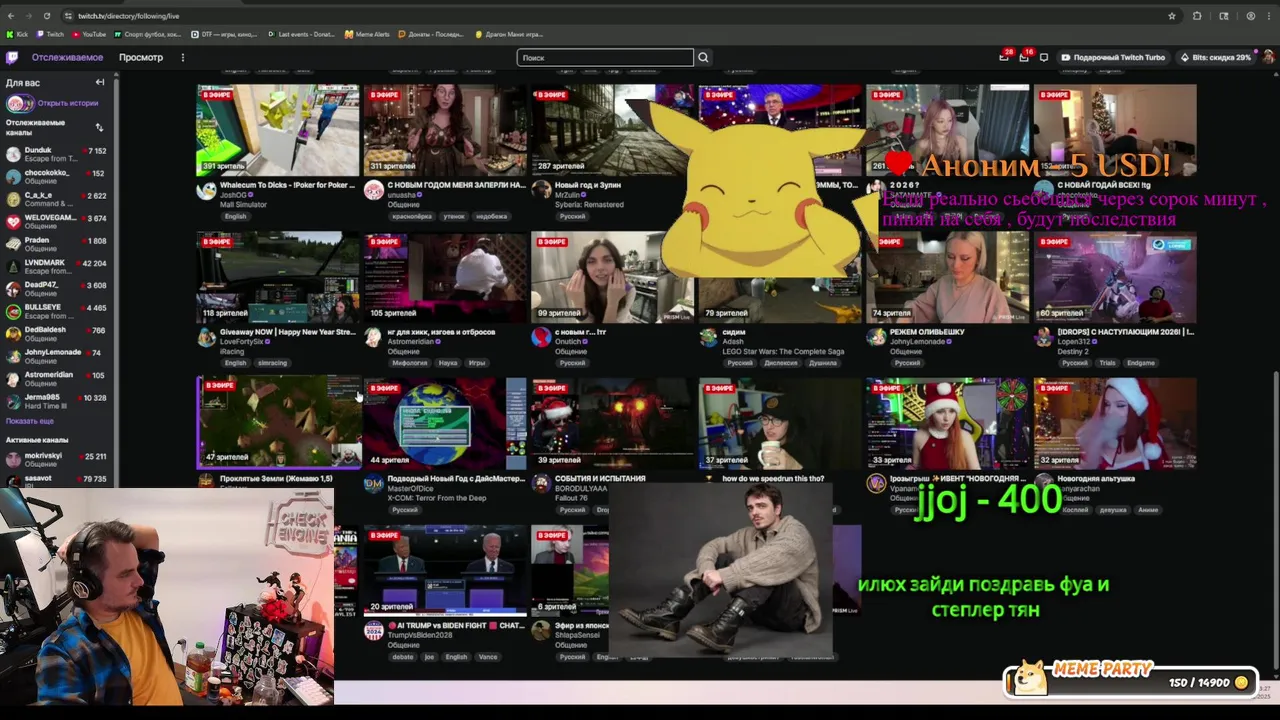The height and width of the screenshot is (720, 1280).
Task: Click the Mall Simulator category link
Action: pyautogui.click(x=243, y=204)
